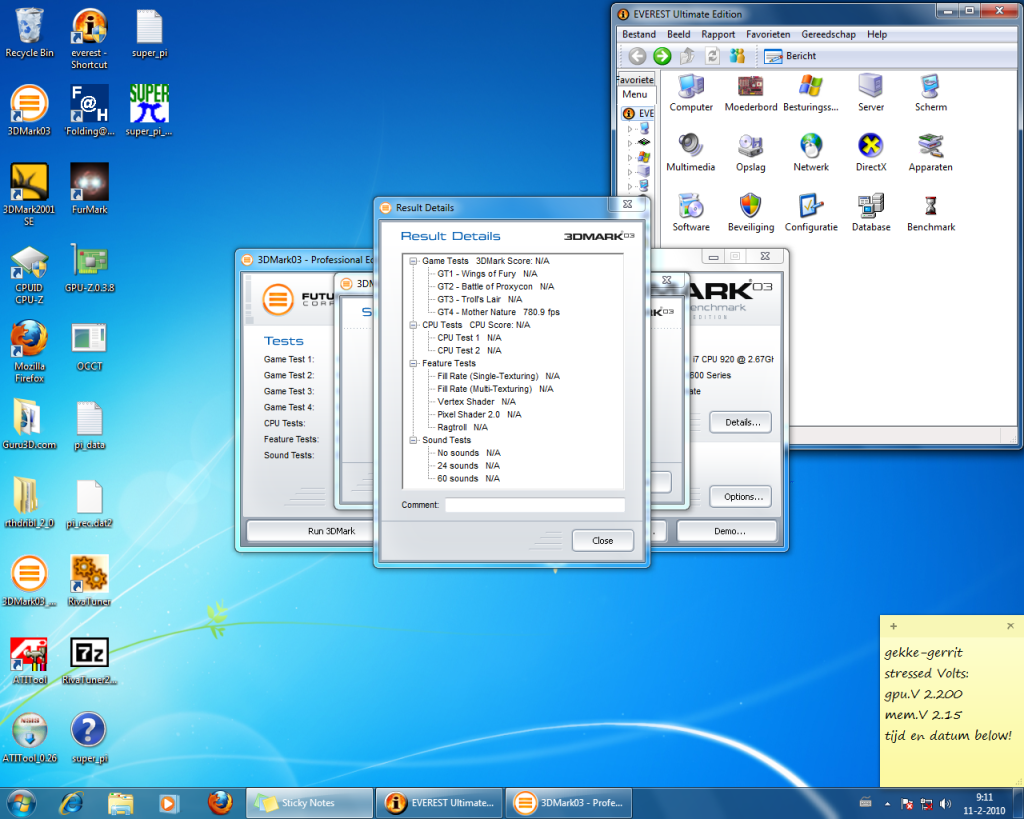Select the GT4 - Mother Nature result row
The width and height of the screenshot is (1024, 819).
[498, 312]
